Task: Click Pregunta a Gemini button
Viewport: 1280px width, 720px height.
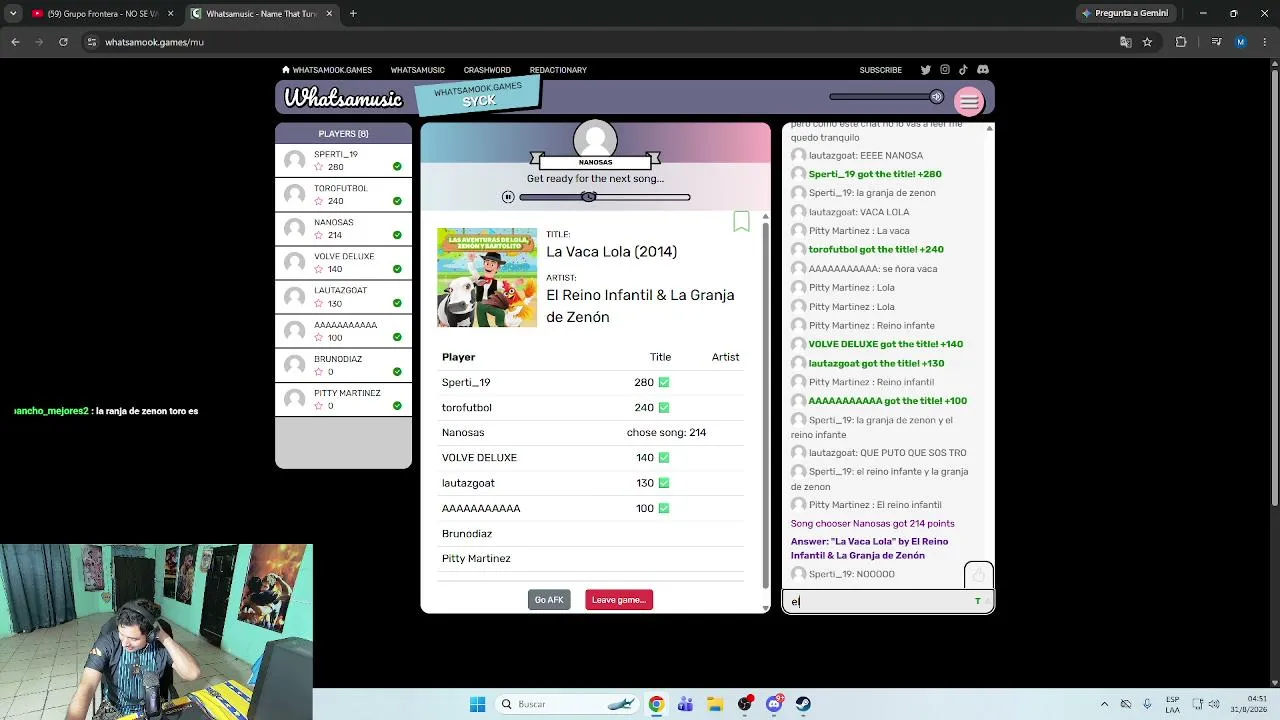Action: 1125,13
